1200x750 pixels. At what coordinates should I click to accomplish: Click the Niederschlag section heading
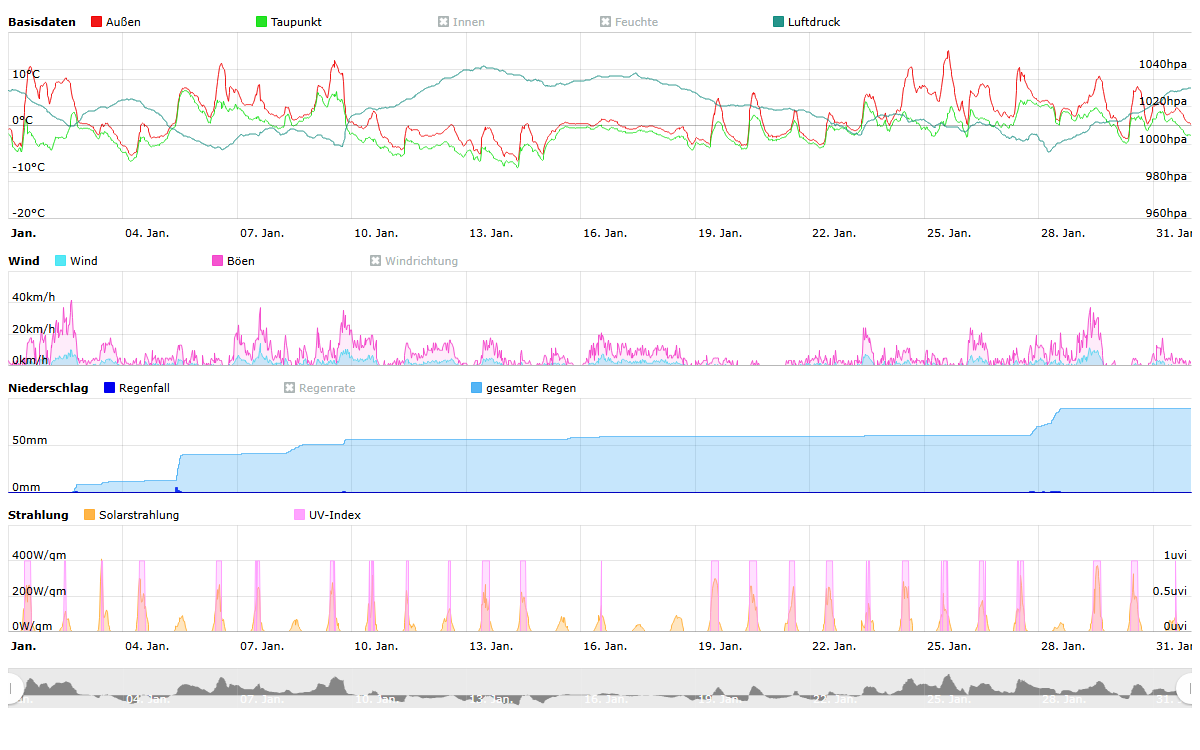[48, 388]
